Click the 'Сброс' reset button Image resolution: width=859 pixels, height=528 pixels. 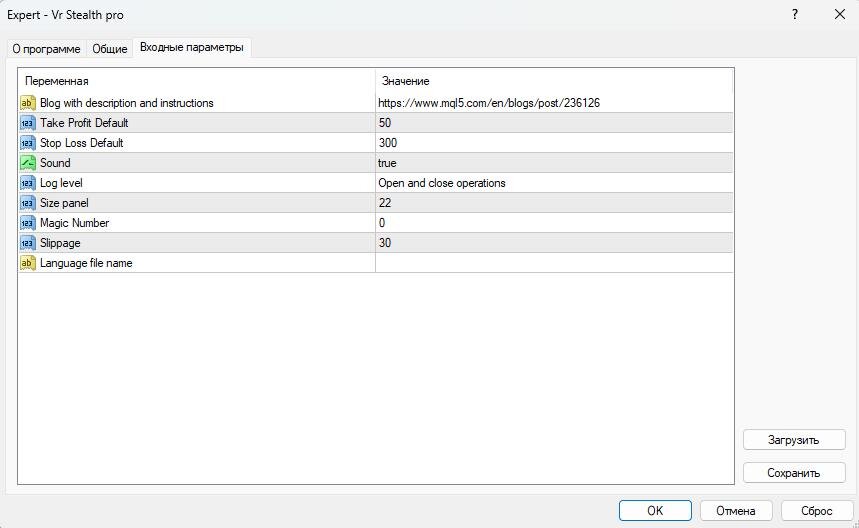pyautogui.click(x=816, y=510)
